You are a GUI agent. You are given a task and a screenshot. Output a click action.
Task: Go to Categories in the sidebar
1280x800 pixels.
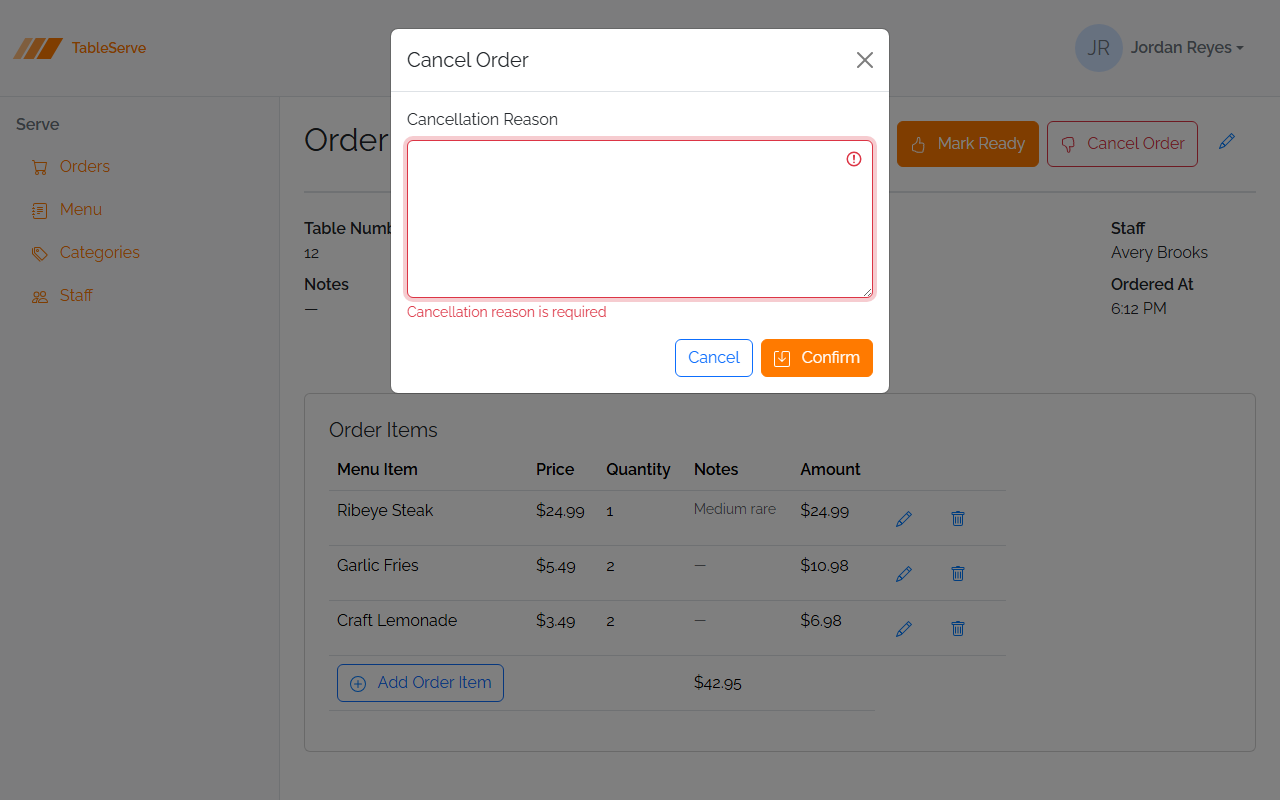99,253
